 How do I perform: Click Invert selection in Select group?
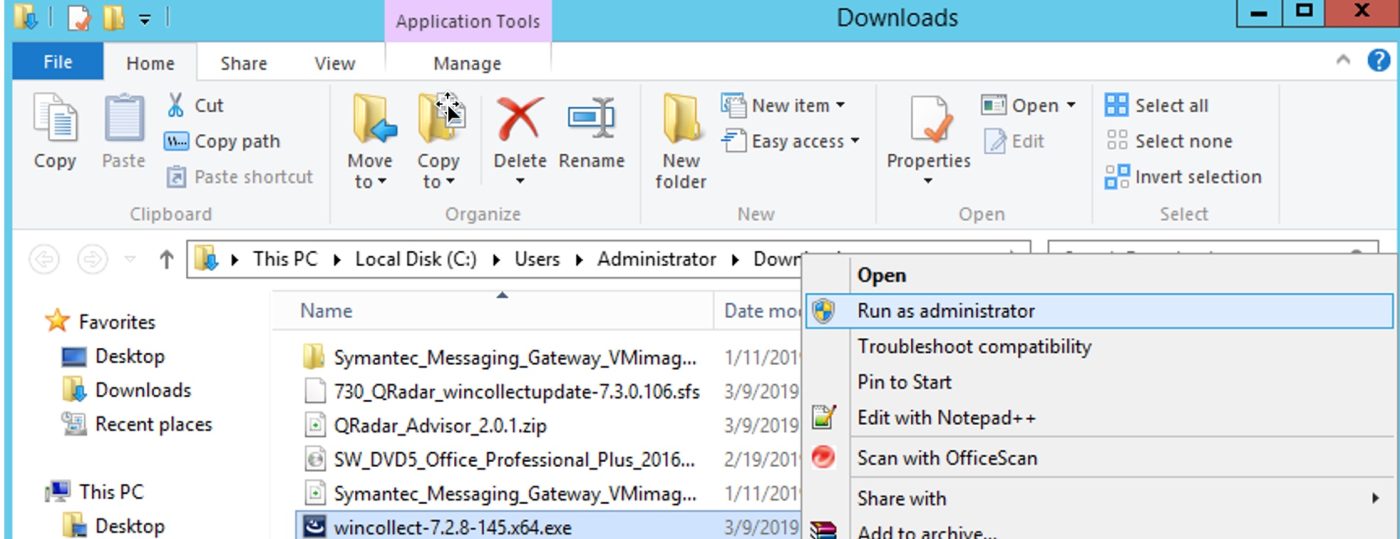click(1184, 177)
